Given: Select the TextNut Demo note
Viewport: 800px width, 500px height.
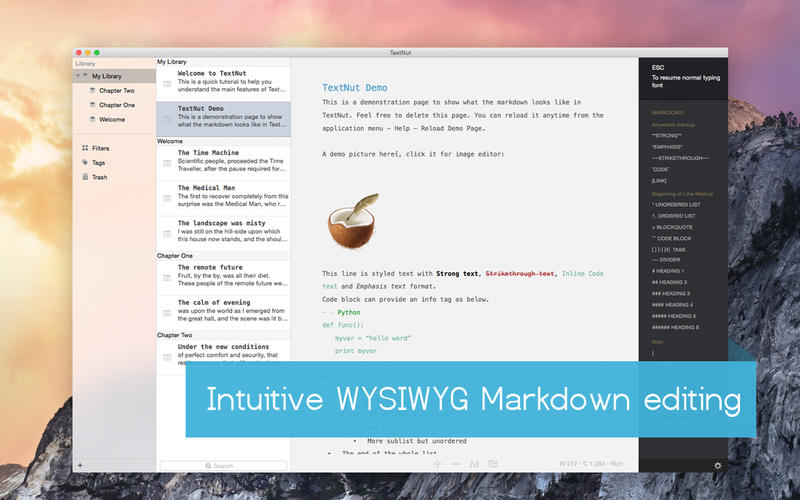Looking at the screenshot, I should [223, 119].
